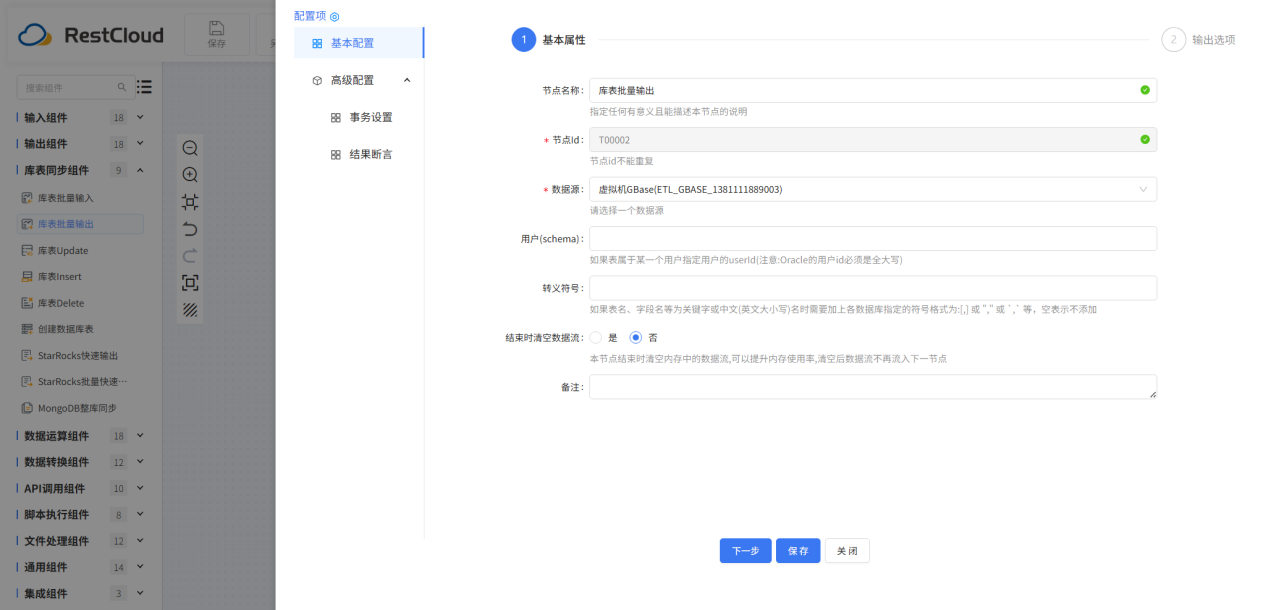Click the Undo icon on the canvas toolbar
The image size is (1266, 610).
(189, 228)
